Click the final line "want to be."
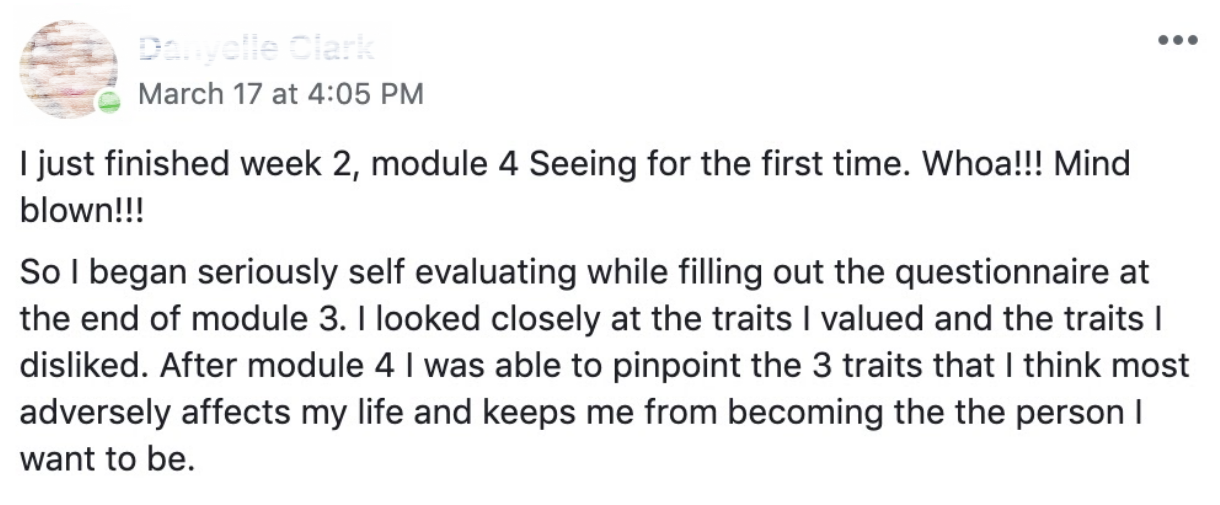Image resolution: width=1220 pixels, height=505 pixels. pos(104,458)
